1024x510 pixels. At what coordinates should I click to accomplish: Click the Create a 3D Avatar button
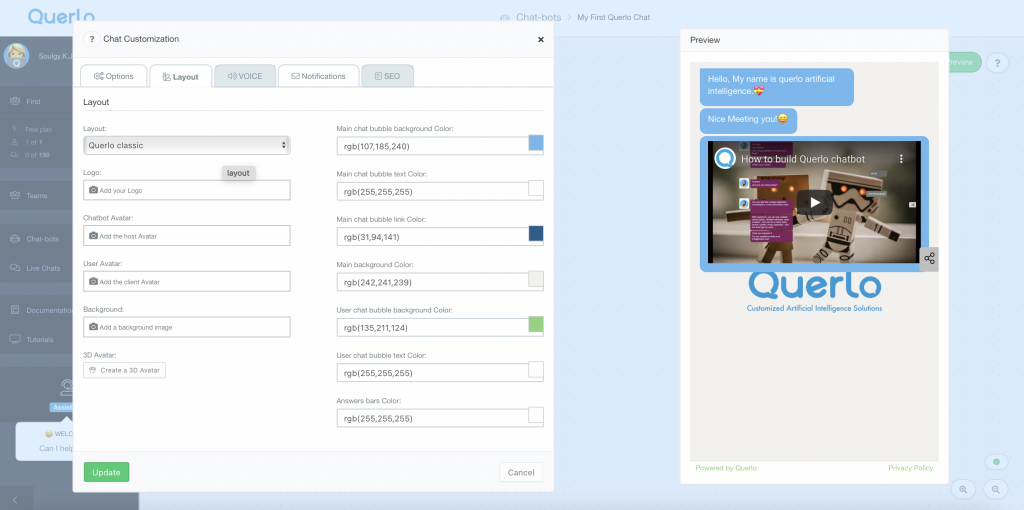(125, 370)
